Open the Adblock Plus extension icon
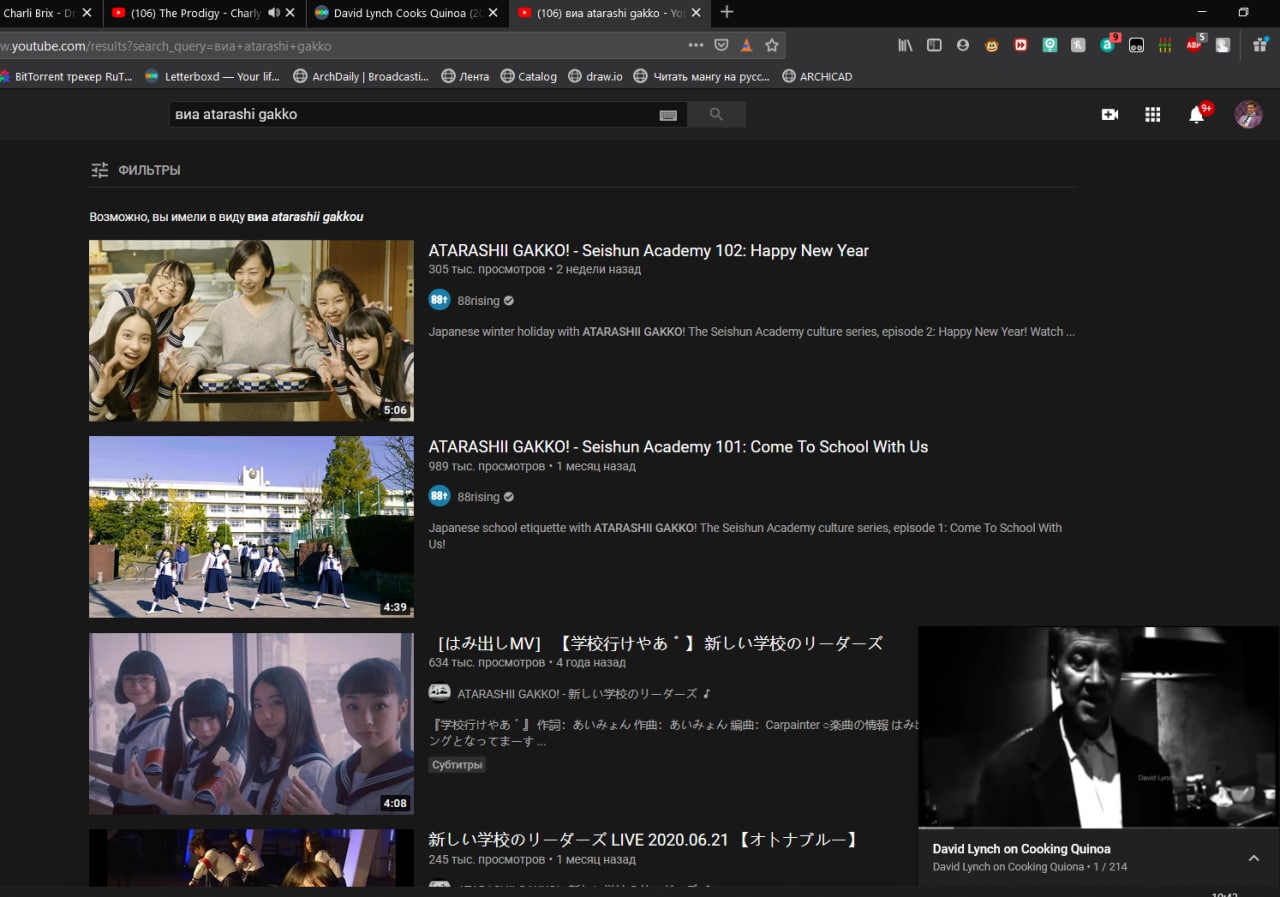1280x897 pixels. pyautogui.click(x=1195, y=44)
